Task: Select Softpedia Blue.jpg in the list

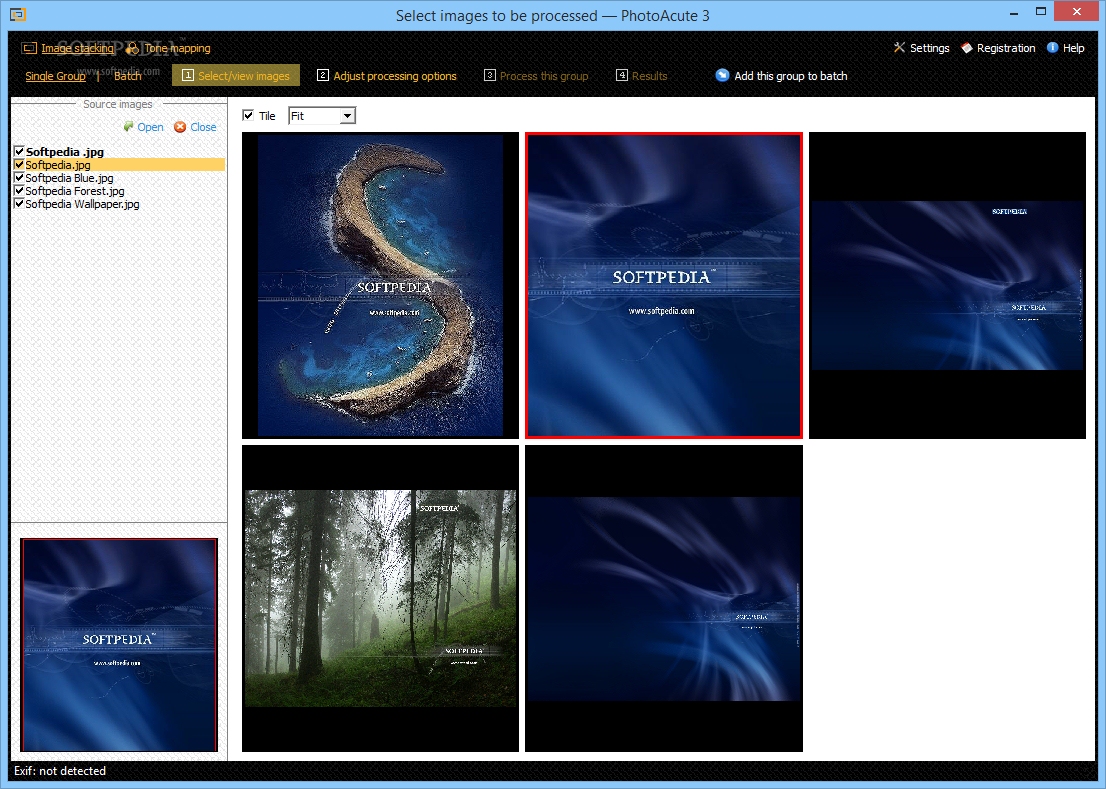Action: click(69, 178)
